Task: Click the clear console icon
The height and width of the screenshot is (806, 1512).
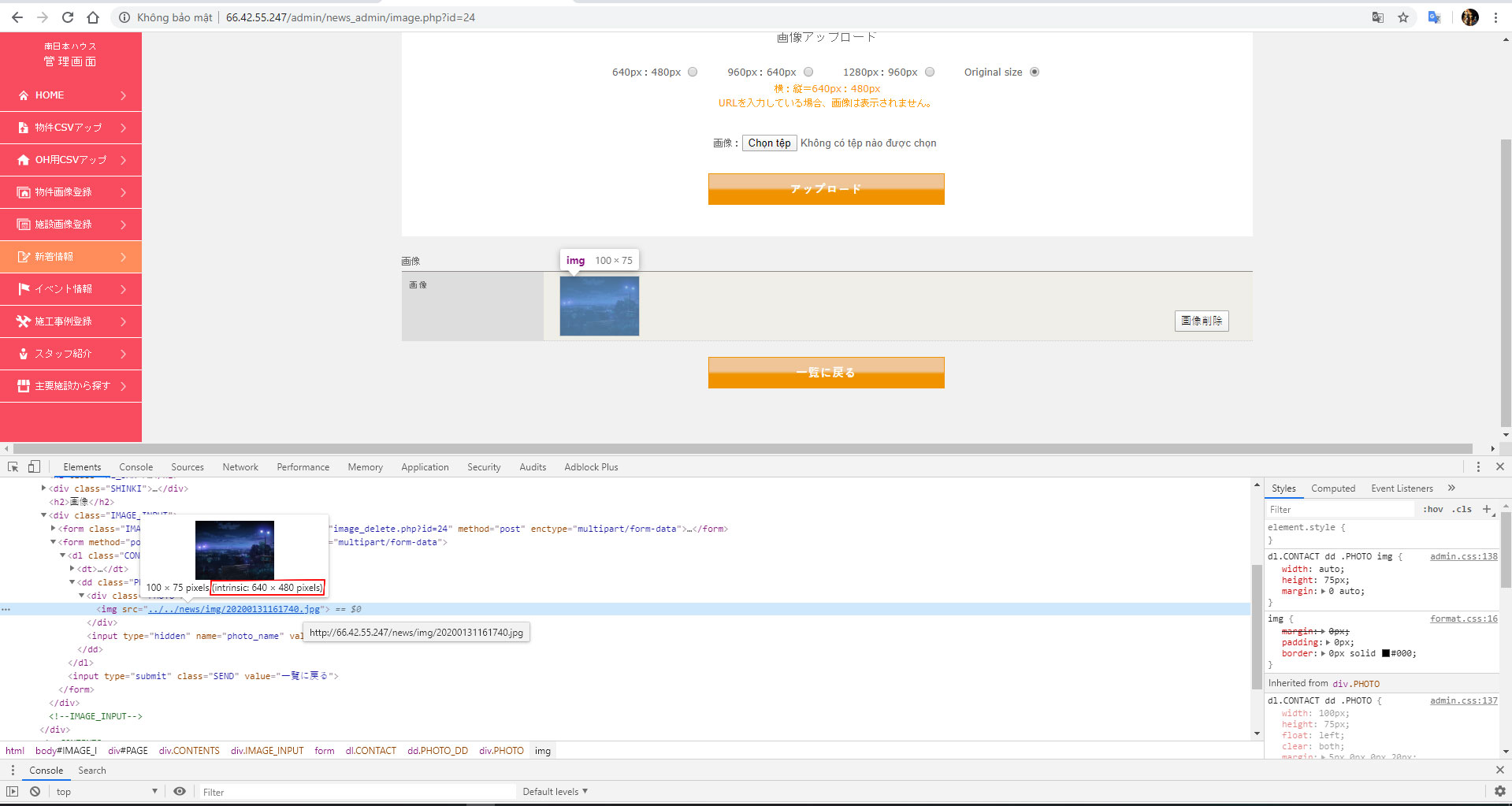Action: click(35, 791)
